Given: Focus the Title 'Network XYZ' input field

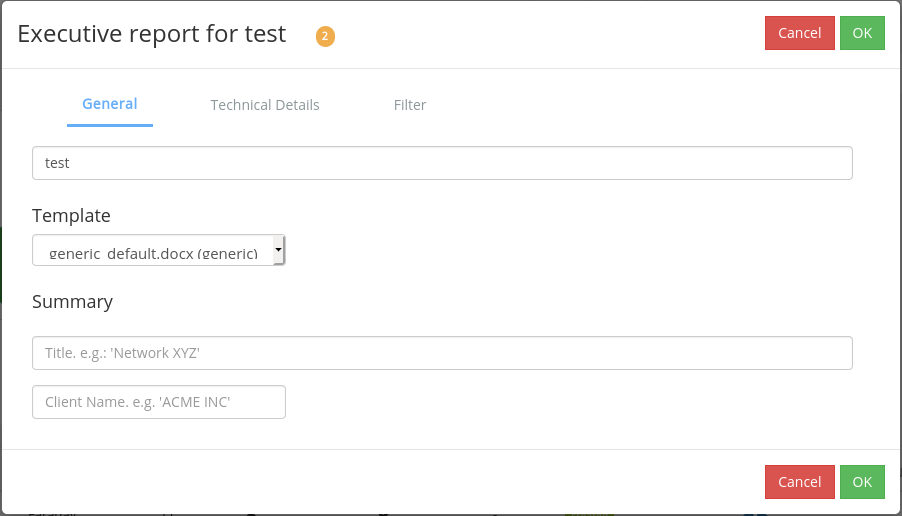Looking at the screenshot, I should point(442,353).
